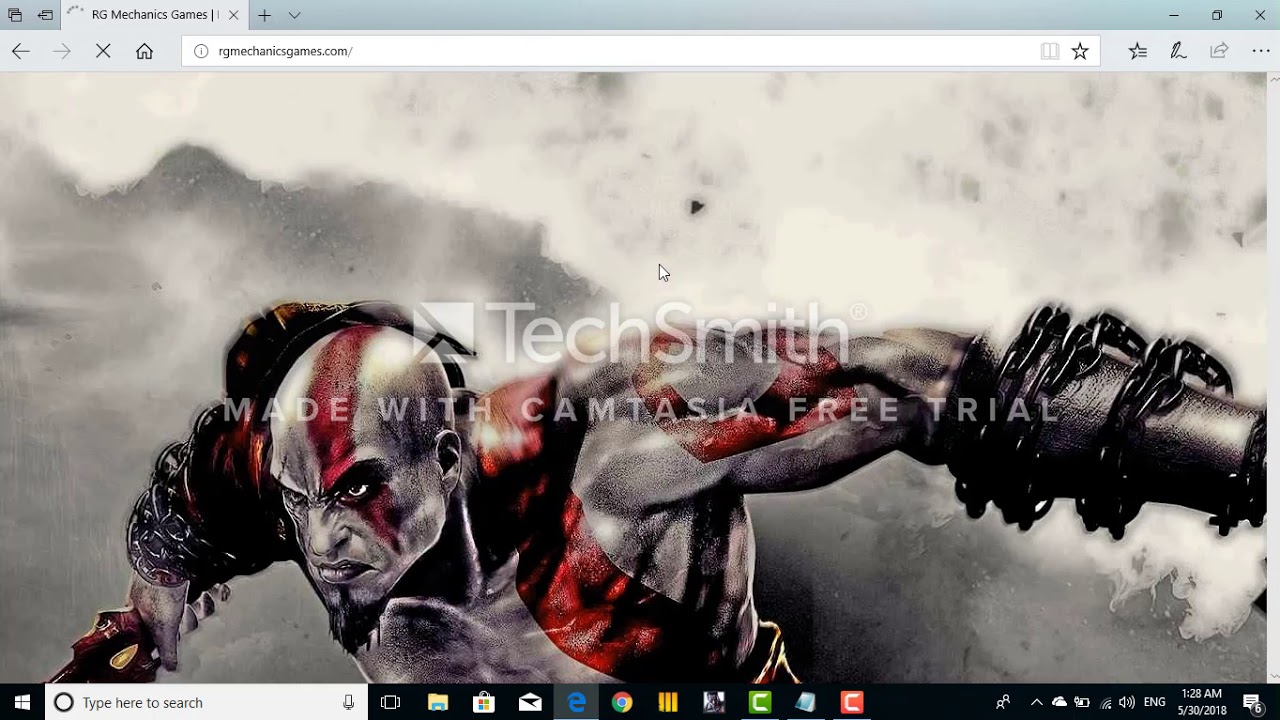
Task: Open the OneDrive cloud tray icon
Action: (x=1059, y=702)
